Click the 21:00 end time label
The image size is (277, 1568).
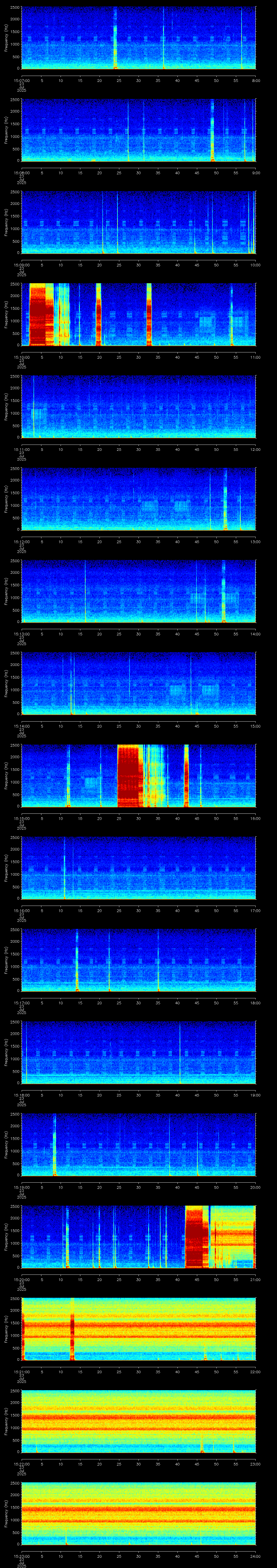pos(255,1279)
